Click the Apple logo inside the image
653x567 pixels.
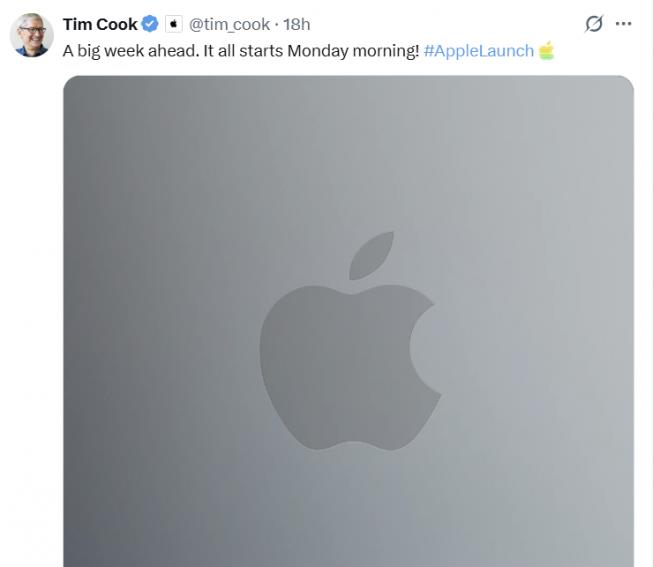click(350, 341)
